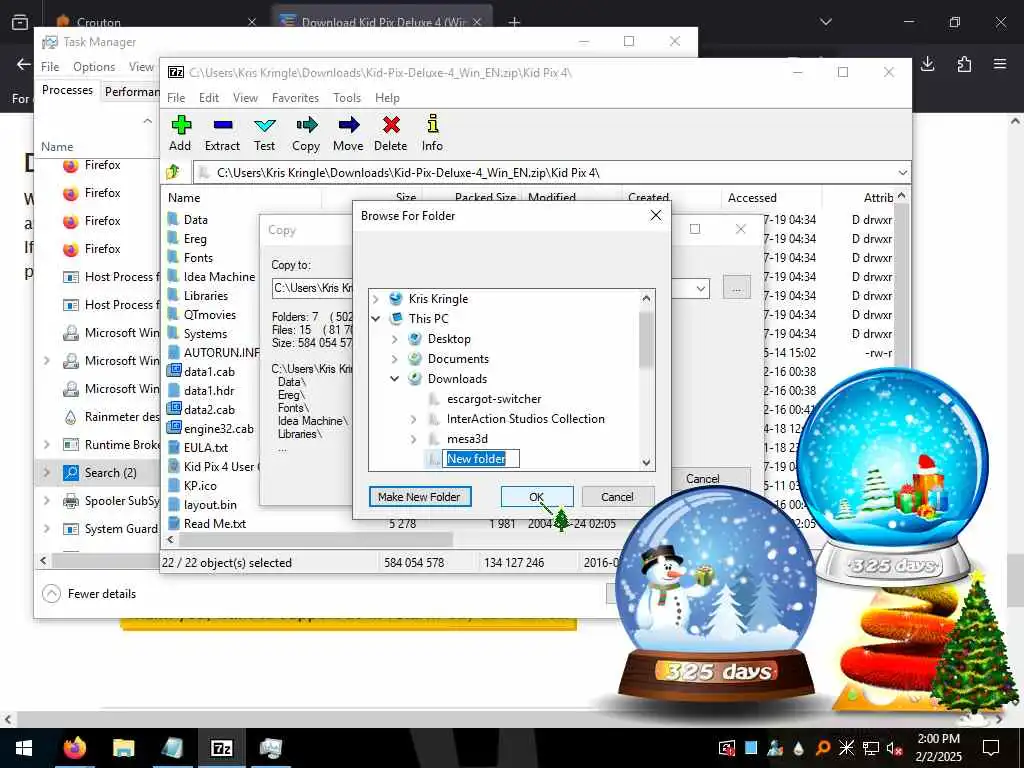Open the 7-Zip address bar dropdown
This screenshot has height=768, width=1024.
coord(903,172)
